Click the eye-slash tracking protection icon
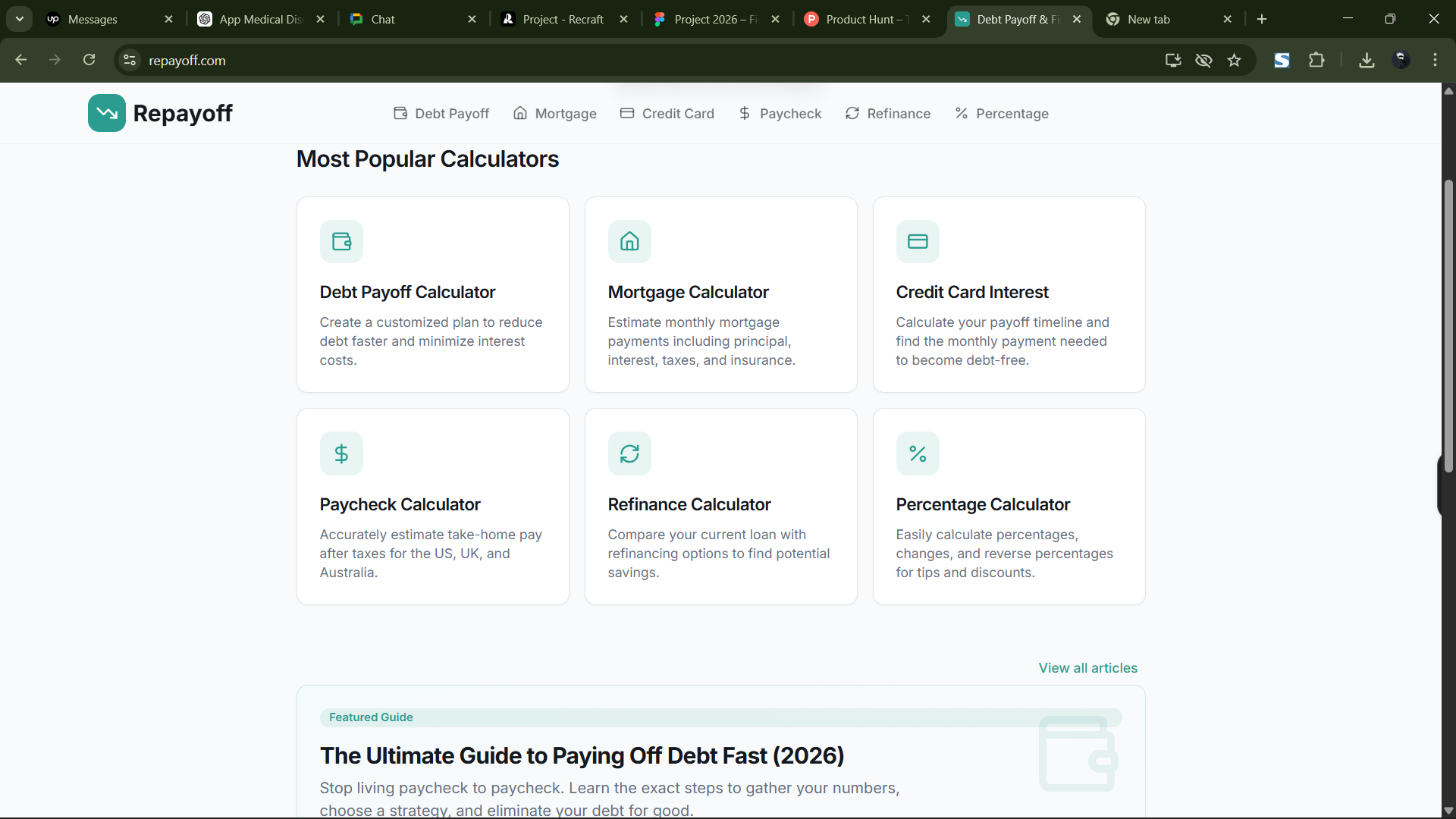 [x=1203, y=60]
